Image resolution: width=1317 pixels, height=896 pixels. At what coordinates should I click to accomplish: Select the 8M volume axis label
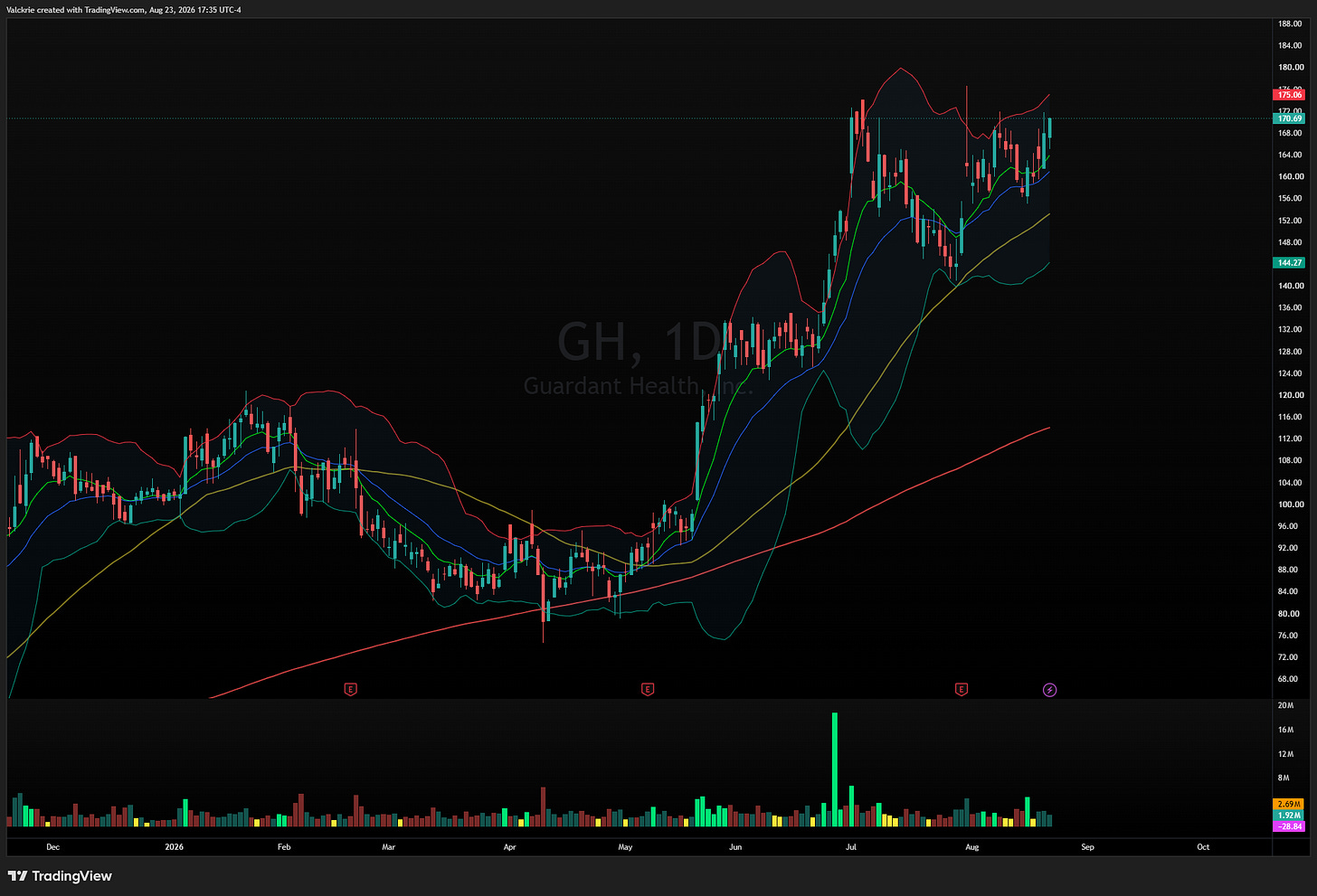[x=1284, y=778]
